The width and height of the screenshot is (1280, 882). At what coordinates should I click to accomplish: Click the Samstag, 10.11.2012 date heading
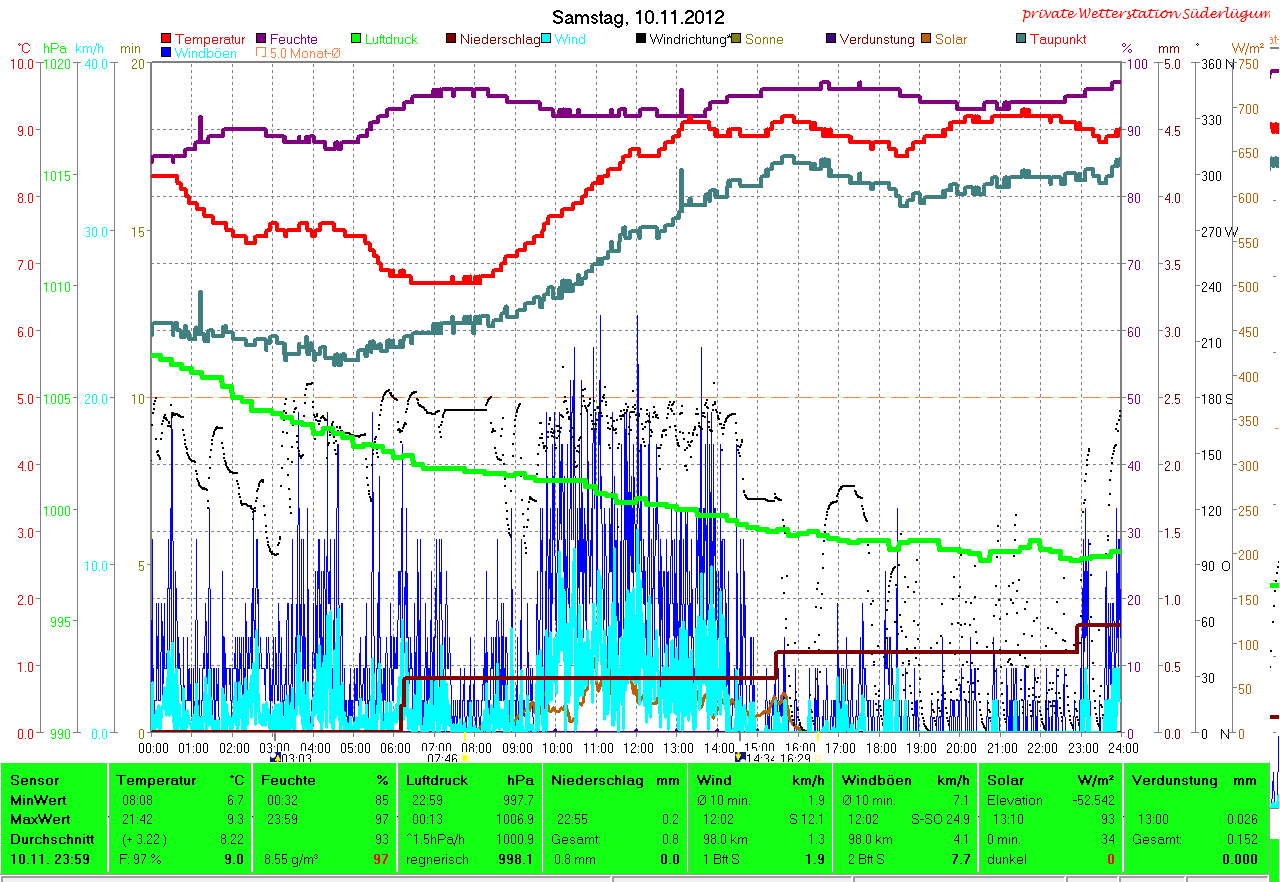tap(638, 18)
